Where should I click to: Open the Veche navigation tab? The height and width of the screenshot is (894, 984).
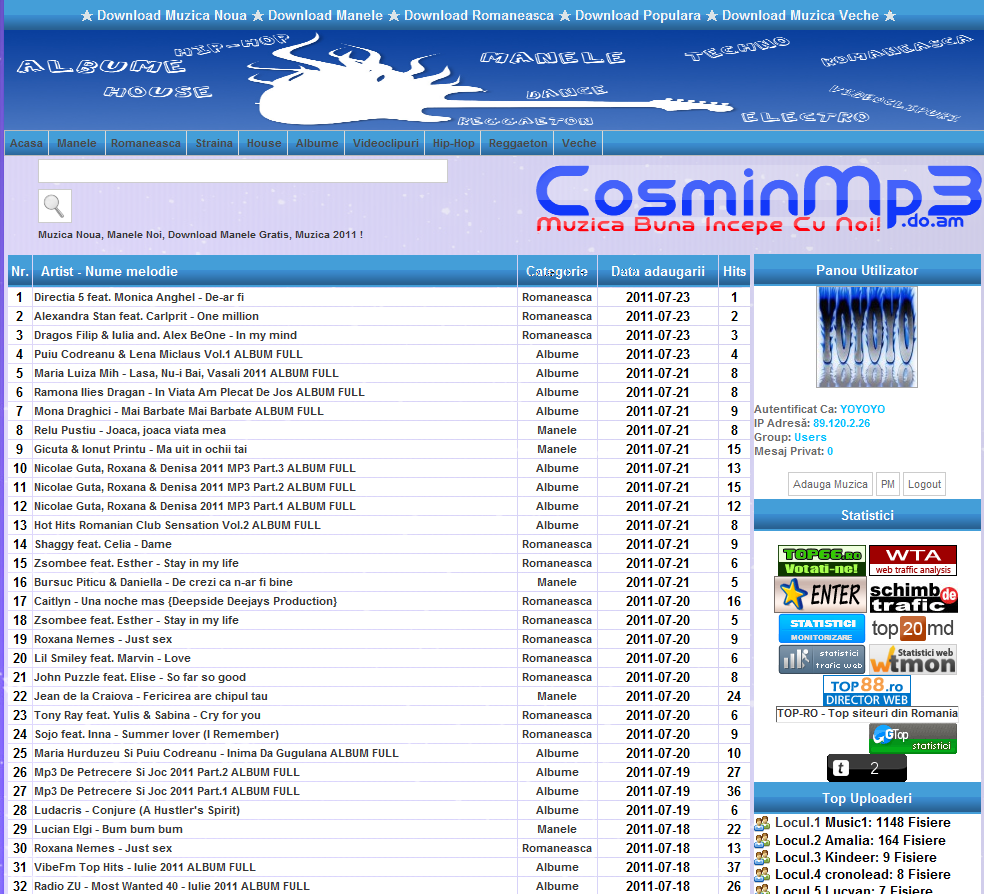(x=579, y=143)
